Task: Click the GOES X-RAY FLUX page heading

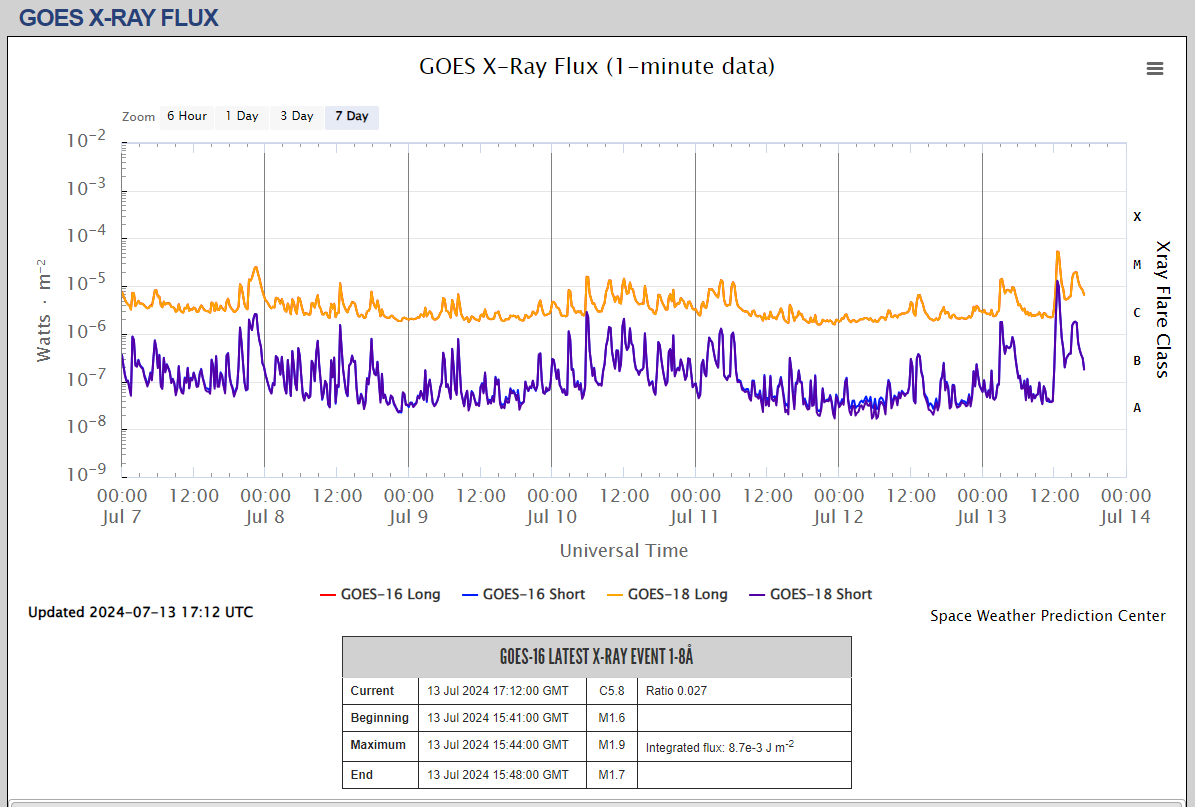Action: tap(118, 18)
